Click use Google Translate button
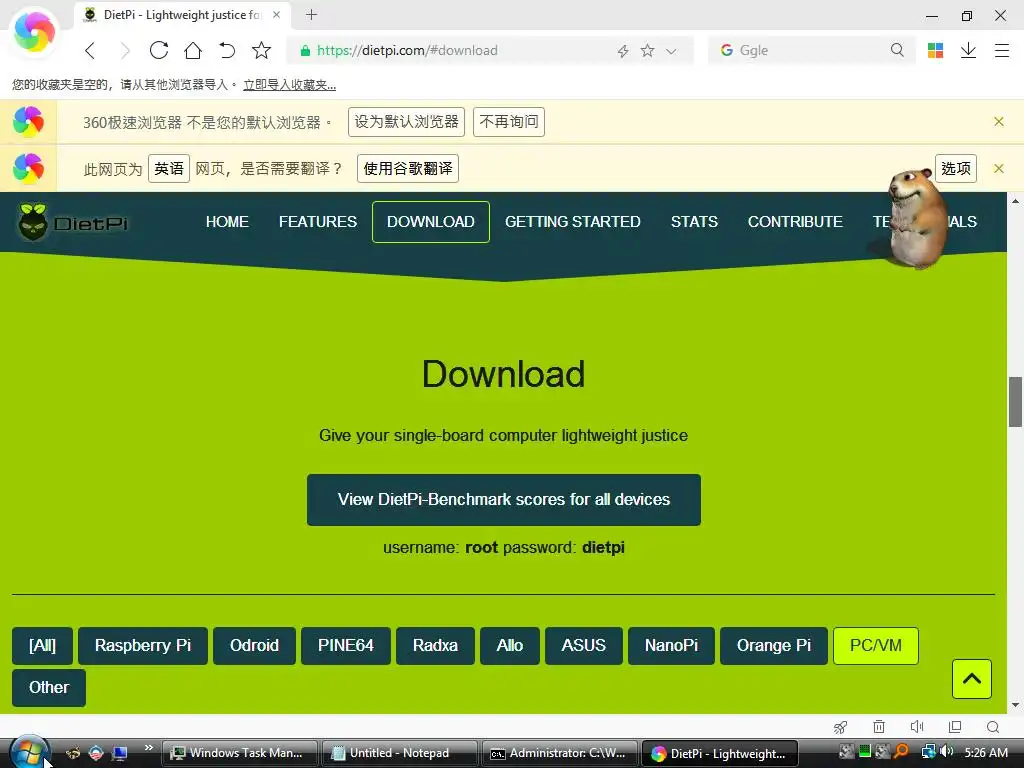Screen dimensions: 1024x768 (408, 168)
